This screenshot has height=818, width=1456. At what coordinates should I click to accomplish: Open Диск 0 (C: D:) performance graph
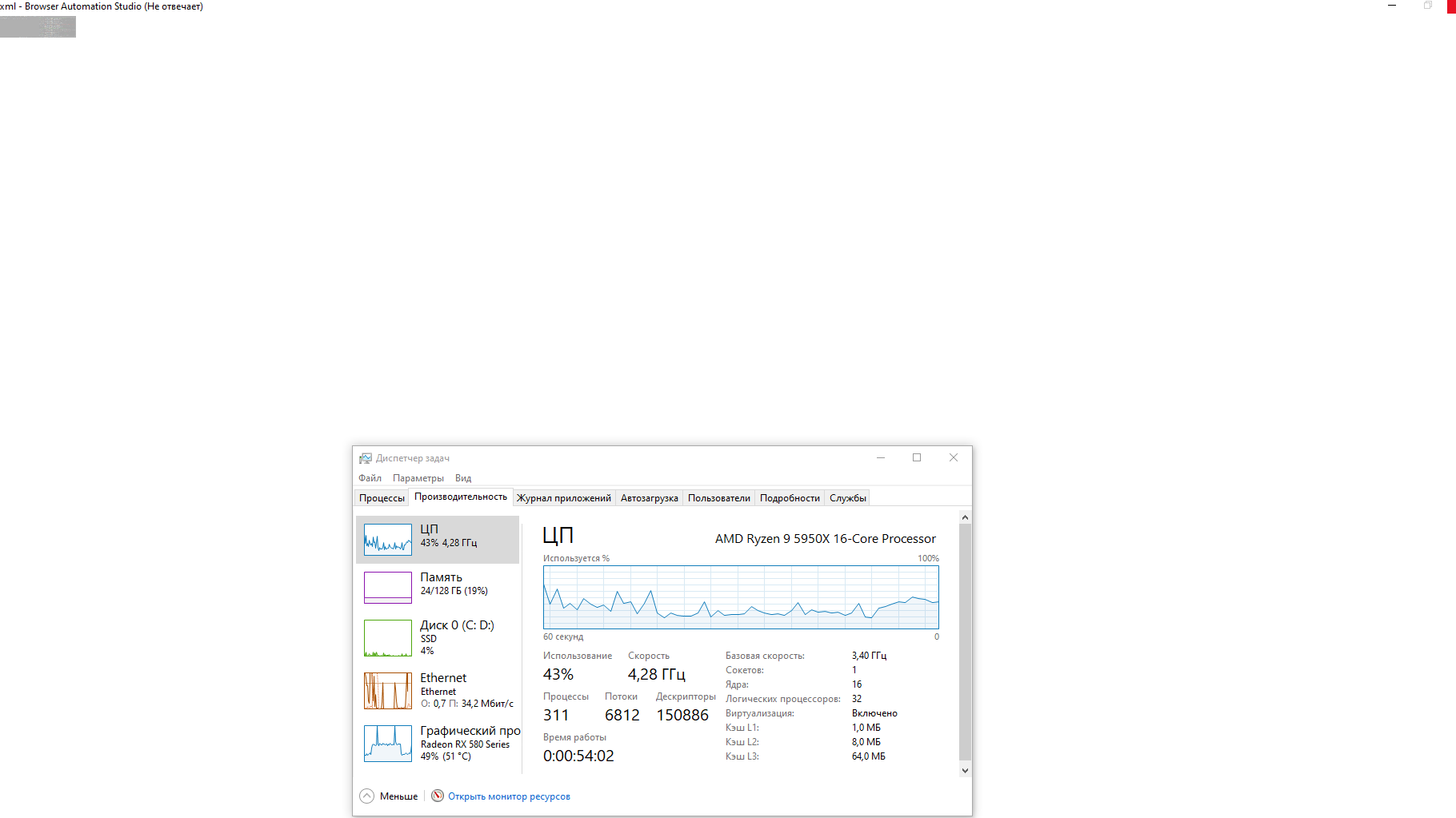[x=388, y=638]
